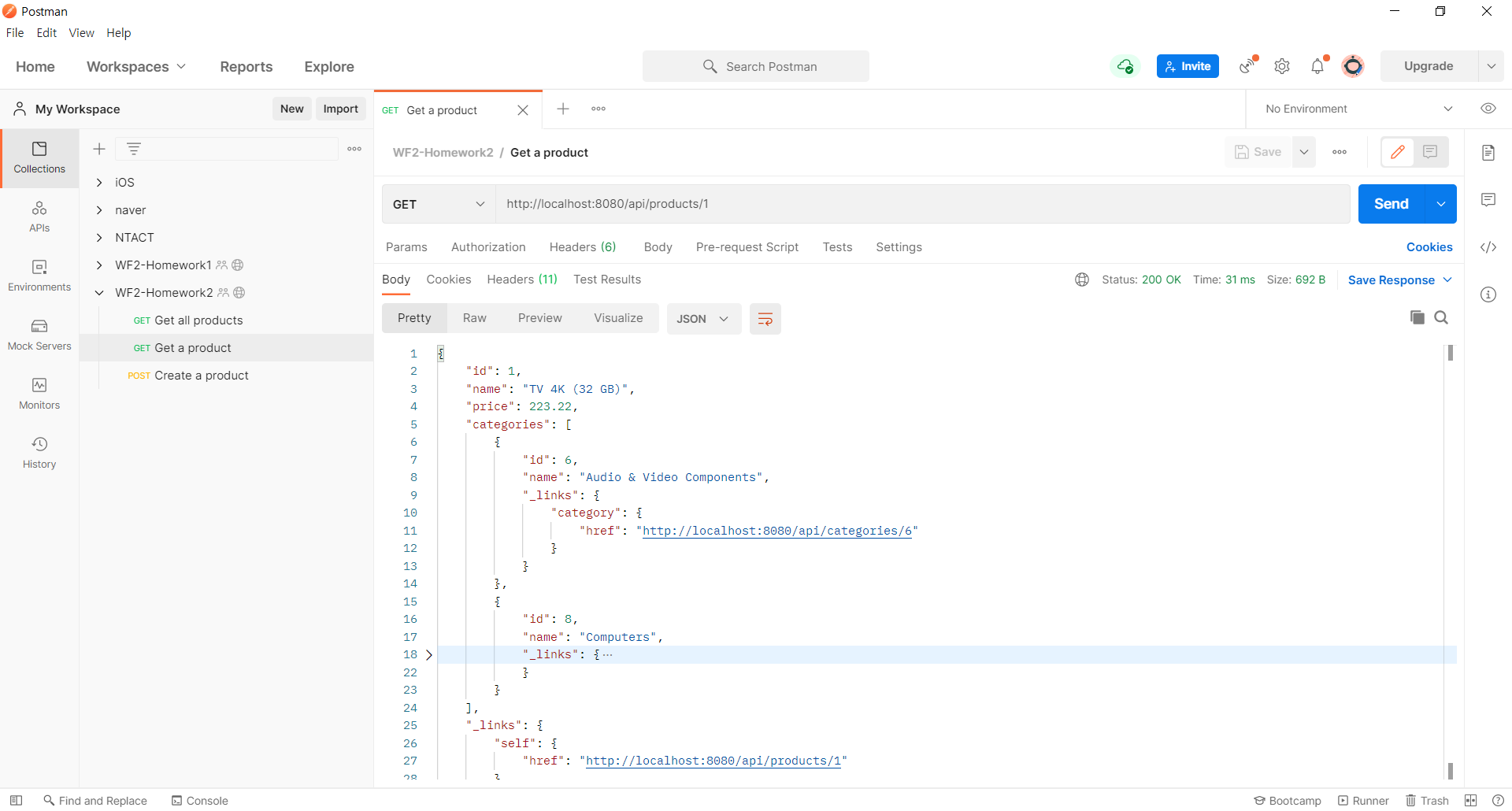Open the Save options dropdown arrow
1512x811 pixels.
pyautogui.click(x=1304, y=152)
